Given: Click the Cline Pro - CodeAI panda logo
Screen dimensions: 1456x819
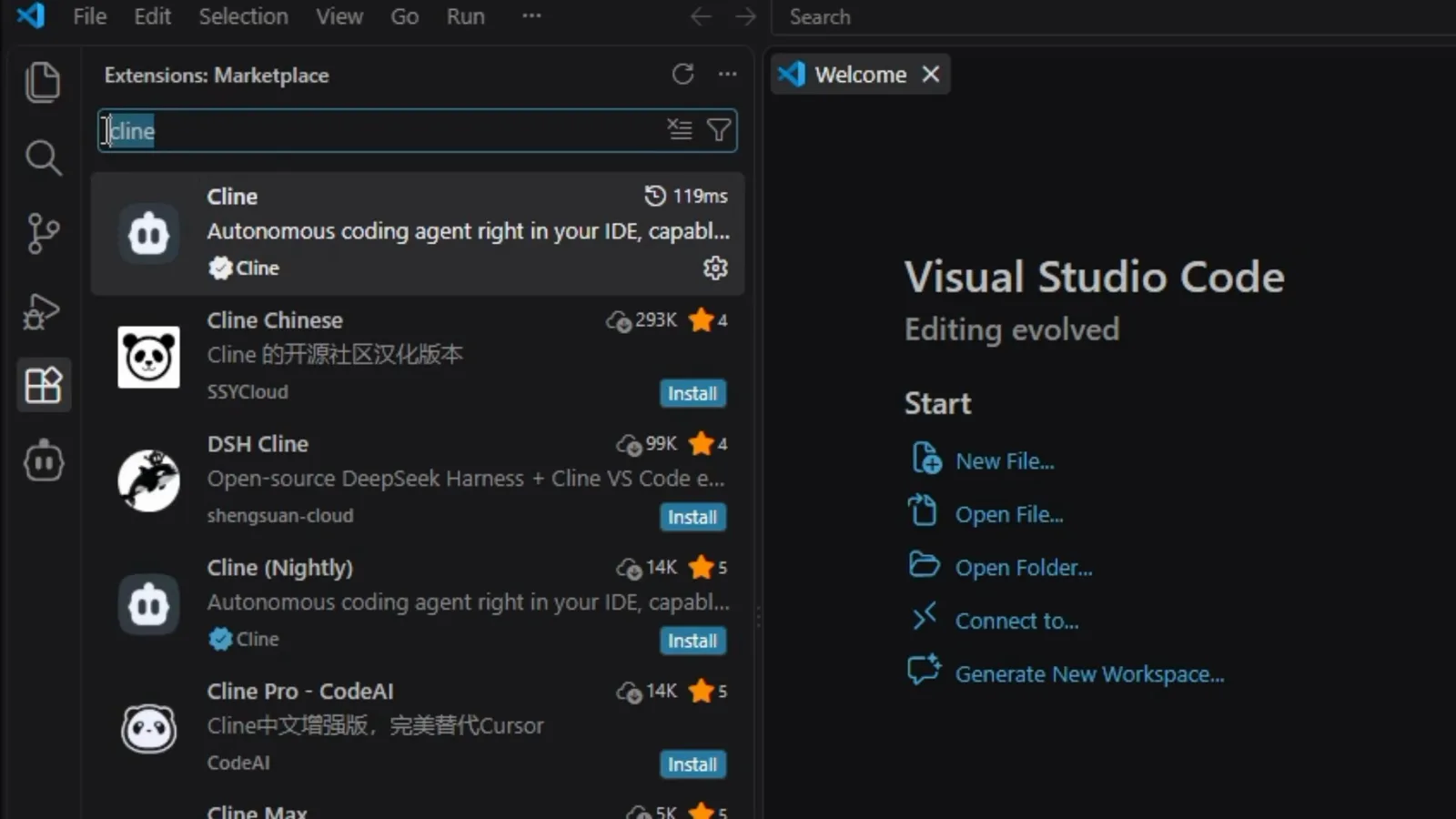Looking at the screenshot, I should [x=148, y=728].
